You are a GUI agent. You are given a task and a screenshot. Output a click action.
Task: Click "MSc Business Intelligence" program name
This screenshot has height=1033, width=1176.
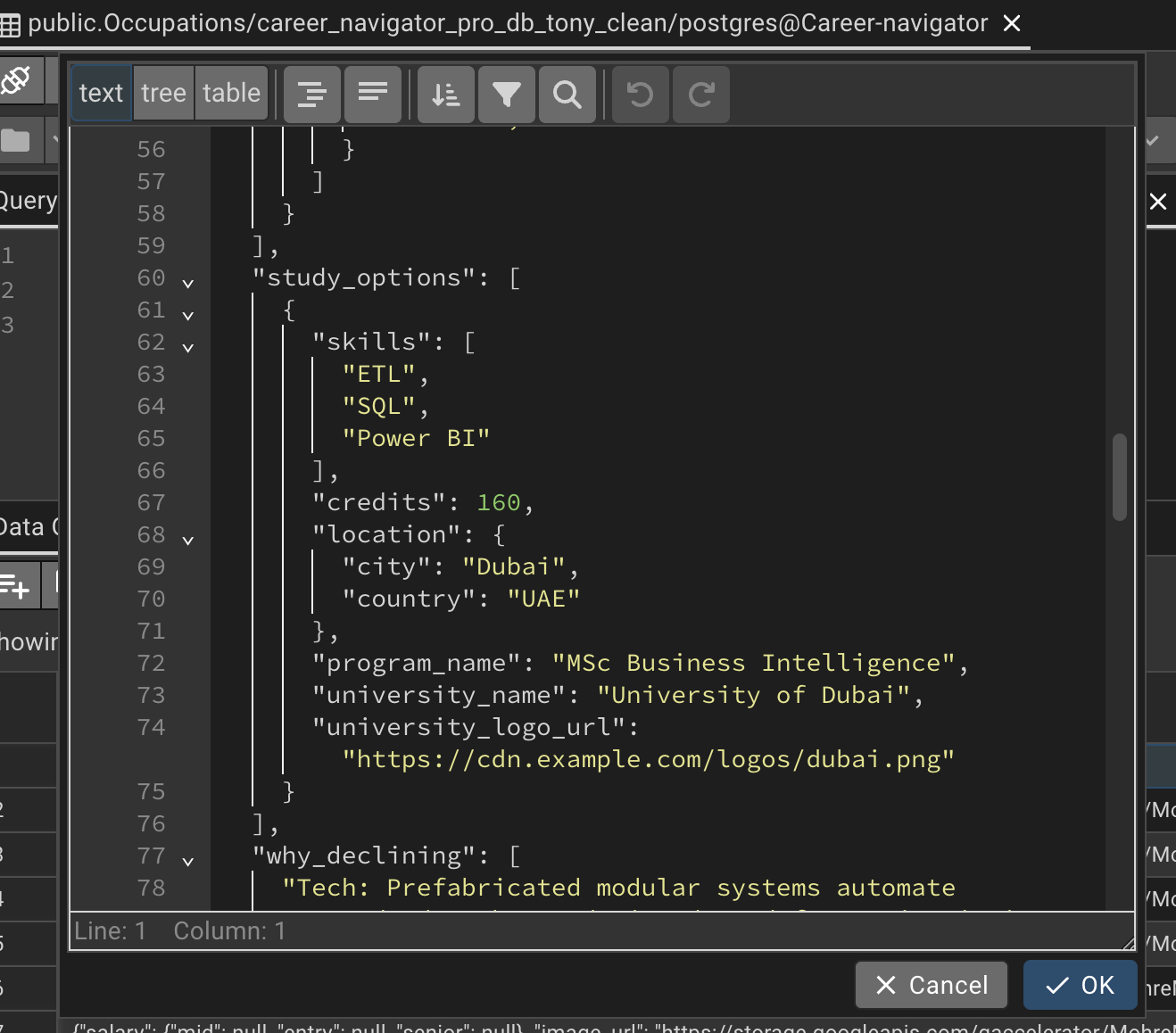[x=754, y=663]
